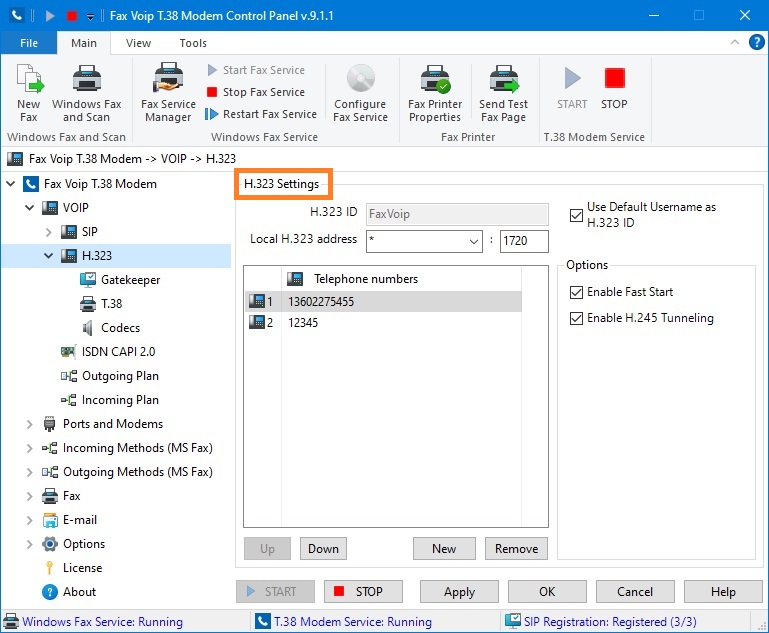Click the Remove button
769x633 pixels.
[x=516, y=549]
